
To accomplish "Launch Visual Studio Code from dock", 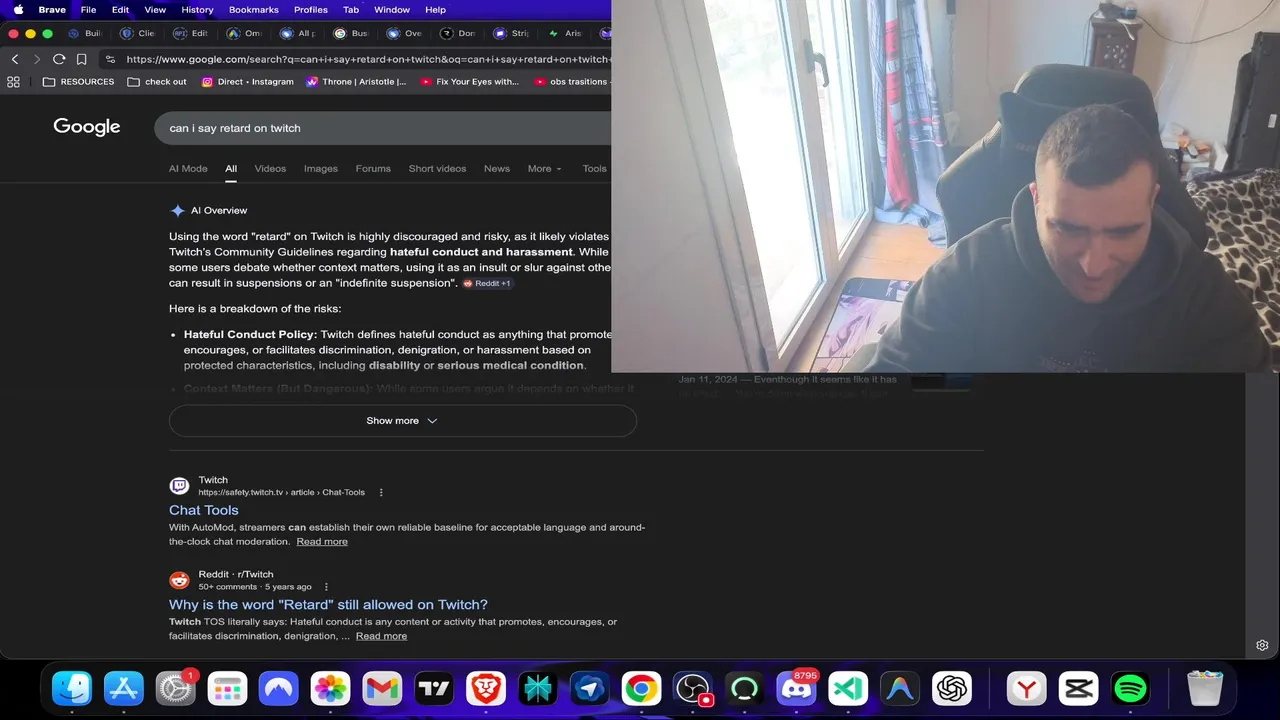I will (848, 688).
